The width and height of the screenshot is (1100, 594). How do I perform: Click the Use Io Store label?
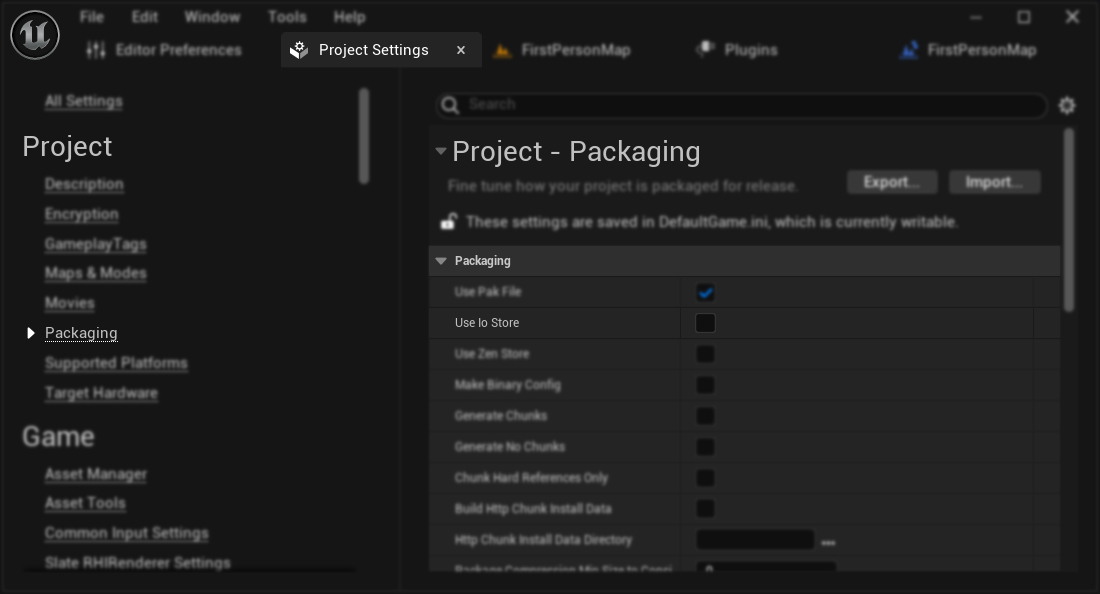(x=487, y=323)
